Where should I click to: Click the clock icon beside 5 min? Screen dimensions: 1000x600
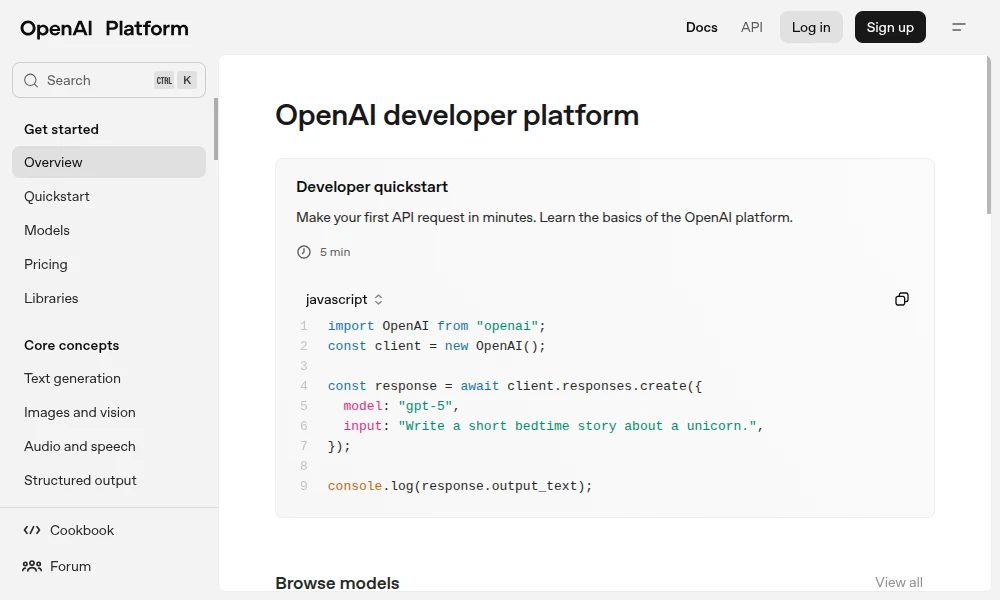304,252
